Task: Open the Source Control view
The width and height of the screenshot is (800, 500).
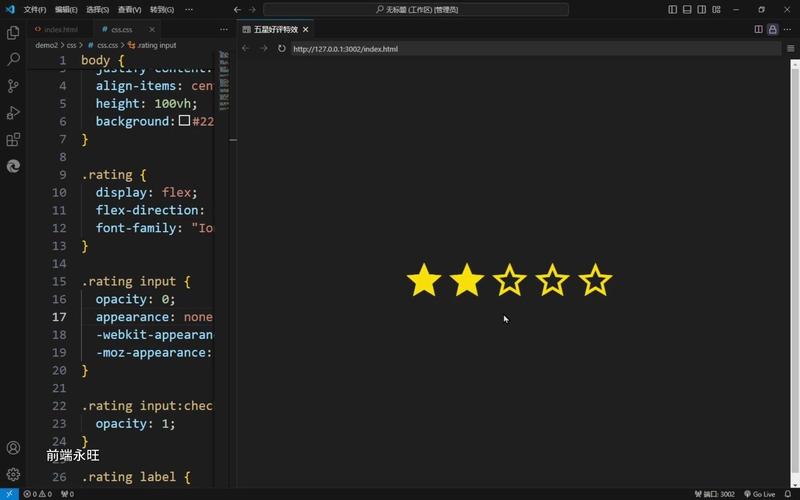Action: 13,86
